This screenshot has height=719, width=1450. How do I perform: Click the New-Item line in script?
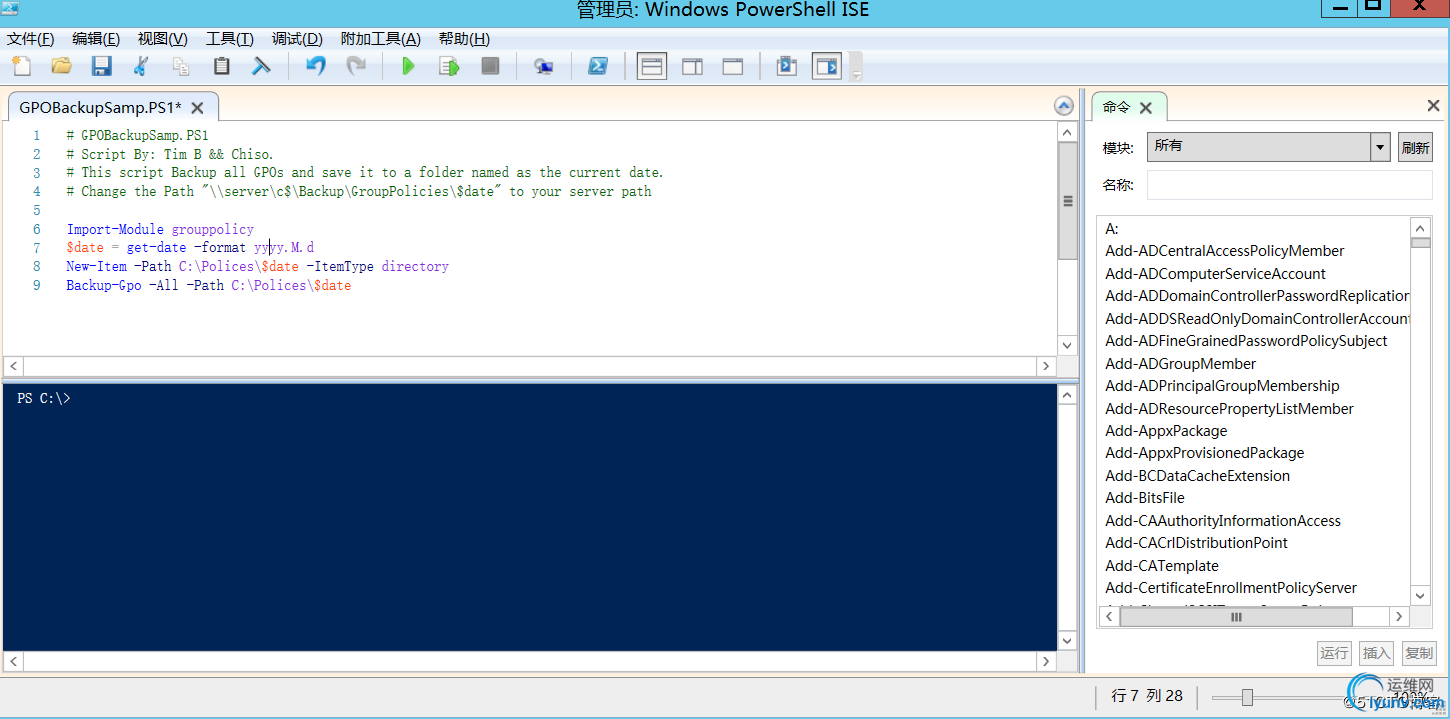(257, 266)
